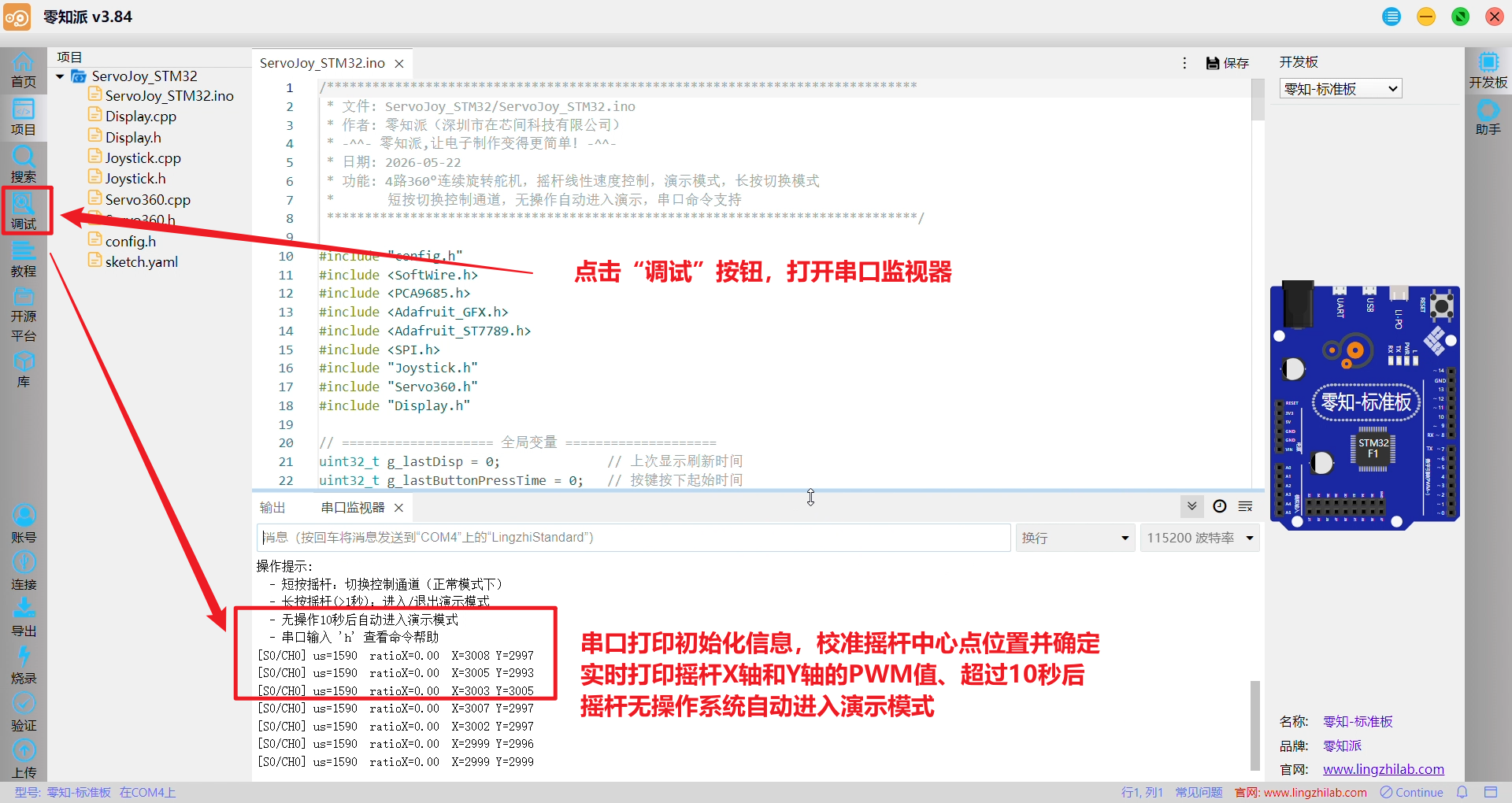The image size is (1512, 803).
Task: Click the 零知派 brand link
Action: (x=1342, y=746)
